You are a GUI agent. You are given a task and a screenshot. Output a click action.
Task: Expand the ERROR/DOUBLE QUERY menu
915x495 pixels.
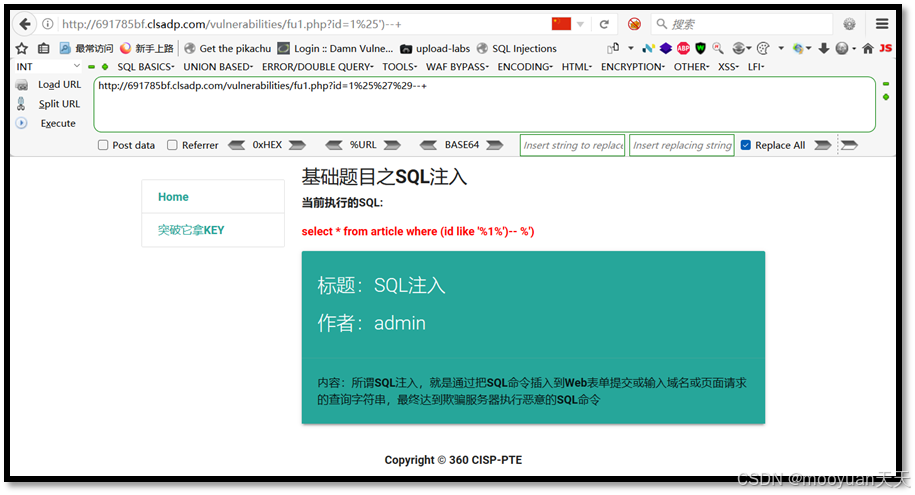pos(317,67)
